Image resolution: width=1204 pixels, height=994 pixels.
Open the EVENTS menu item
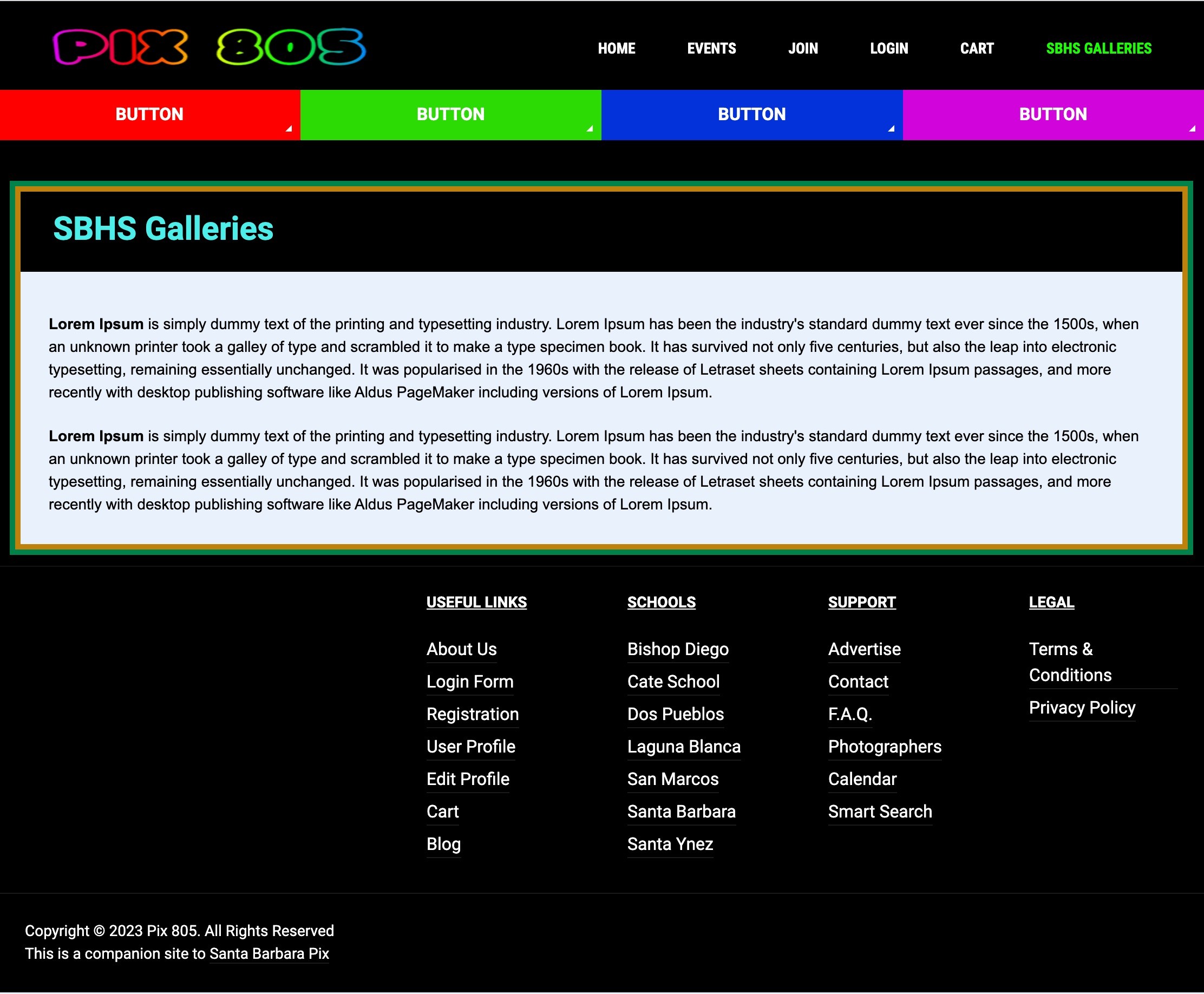711,49
